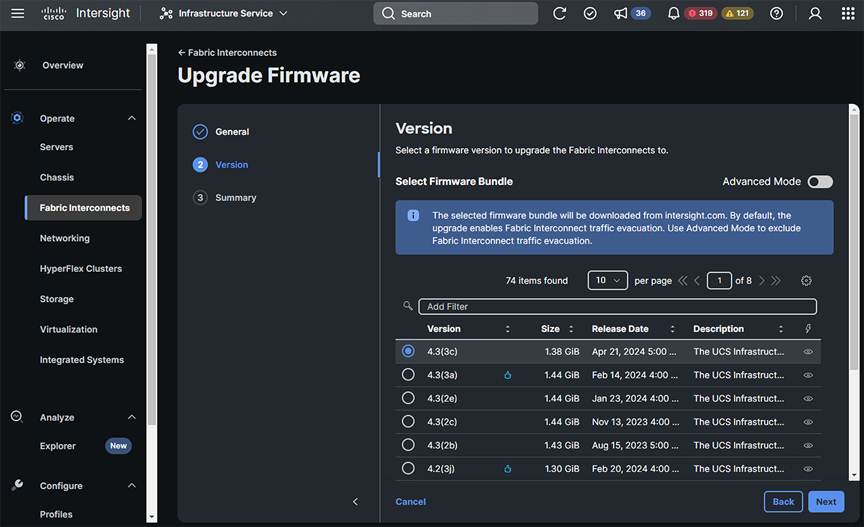
Task: Sort by Size column
Action: coord(571,329)
